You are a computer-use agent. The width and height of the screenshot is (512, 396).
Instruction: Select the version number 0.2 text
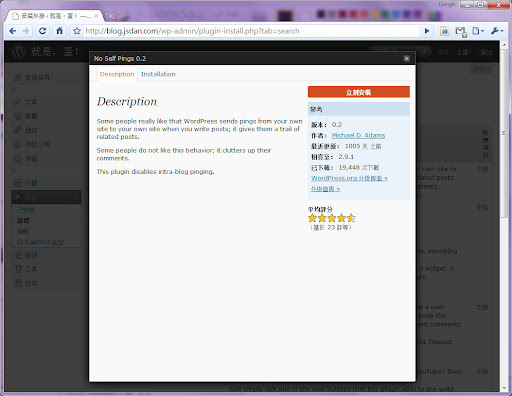pos(337,125)
